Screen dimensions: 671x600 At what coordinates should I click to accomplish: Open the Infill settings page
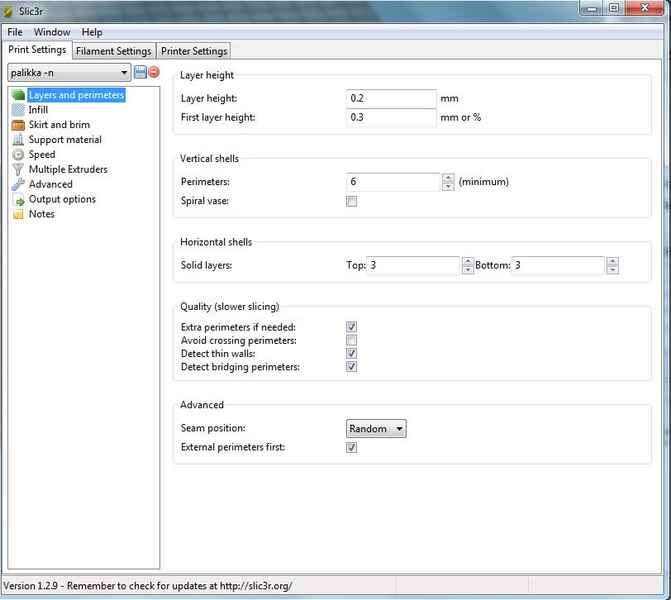pyautogui.click(x=38, y=110)
